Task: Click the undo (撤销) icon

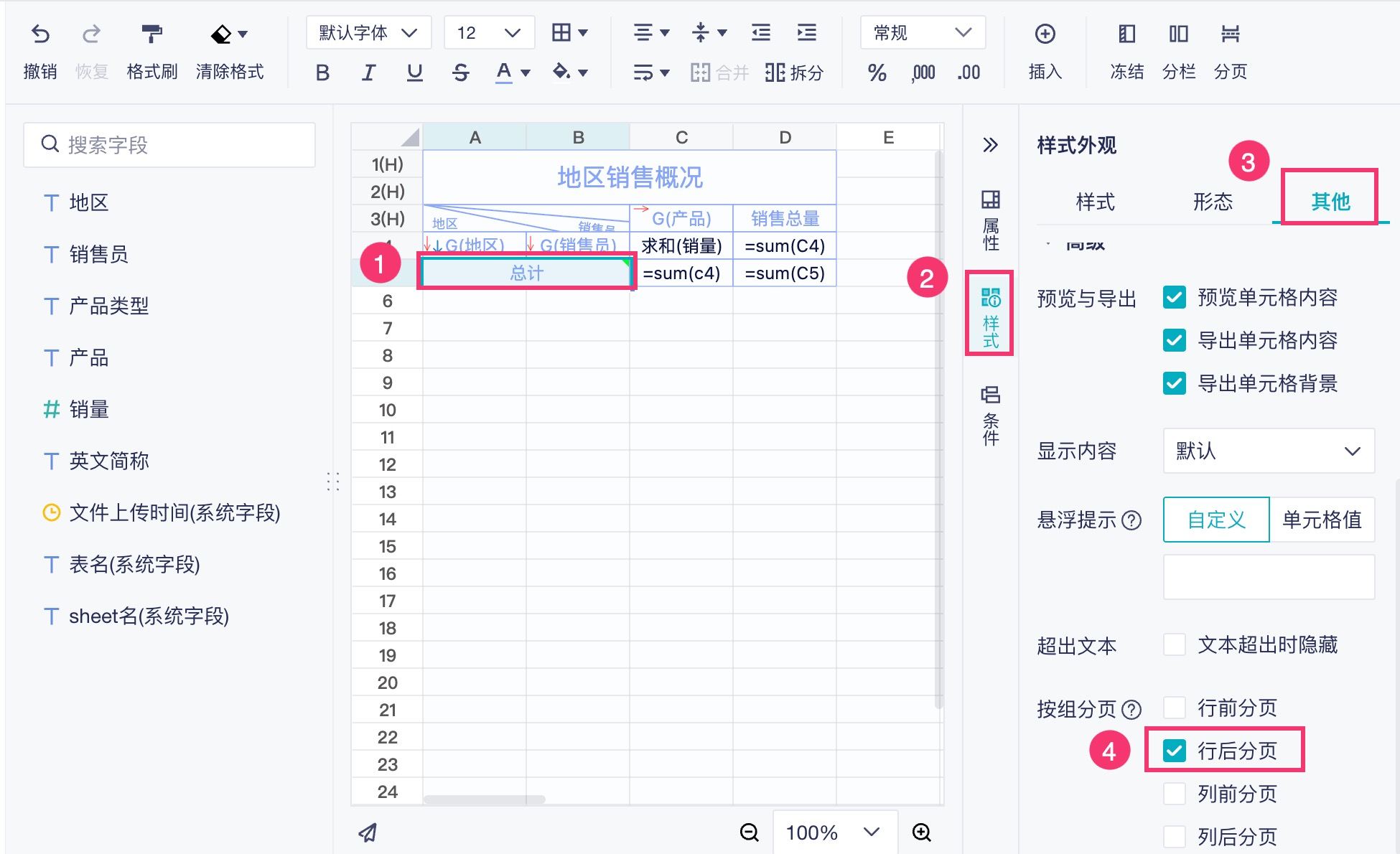Action: 40,34
